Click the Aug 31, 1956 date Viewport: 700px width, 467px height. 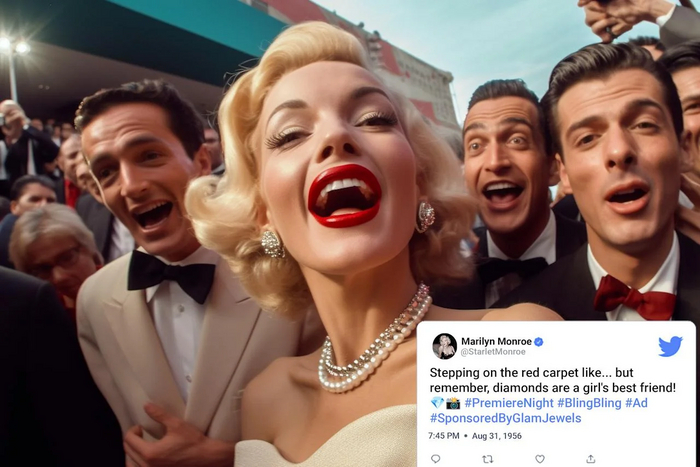496,436
